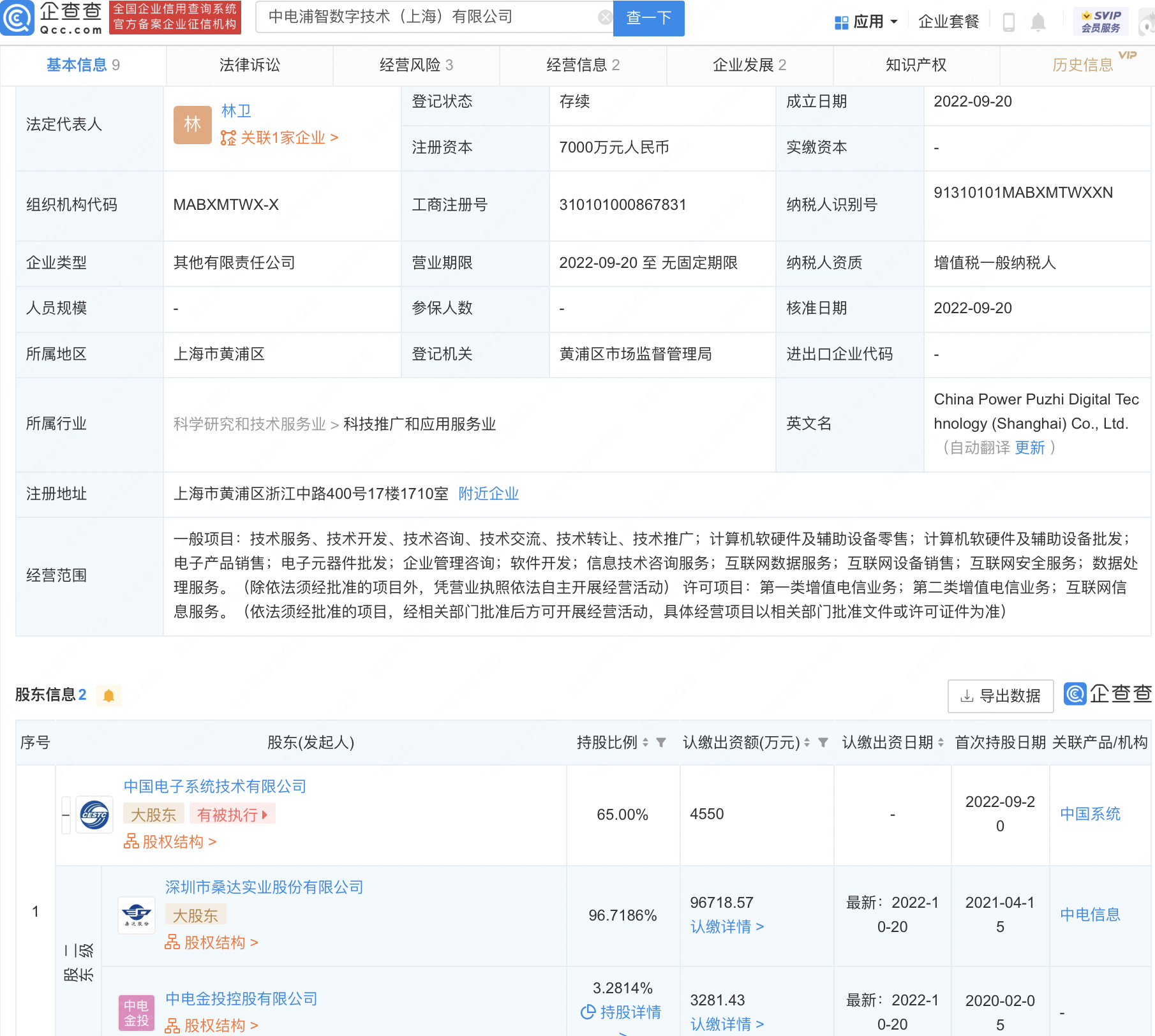
Task: Expand the 应用 dropdown menu
Action: 894,22
